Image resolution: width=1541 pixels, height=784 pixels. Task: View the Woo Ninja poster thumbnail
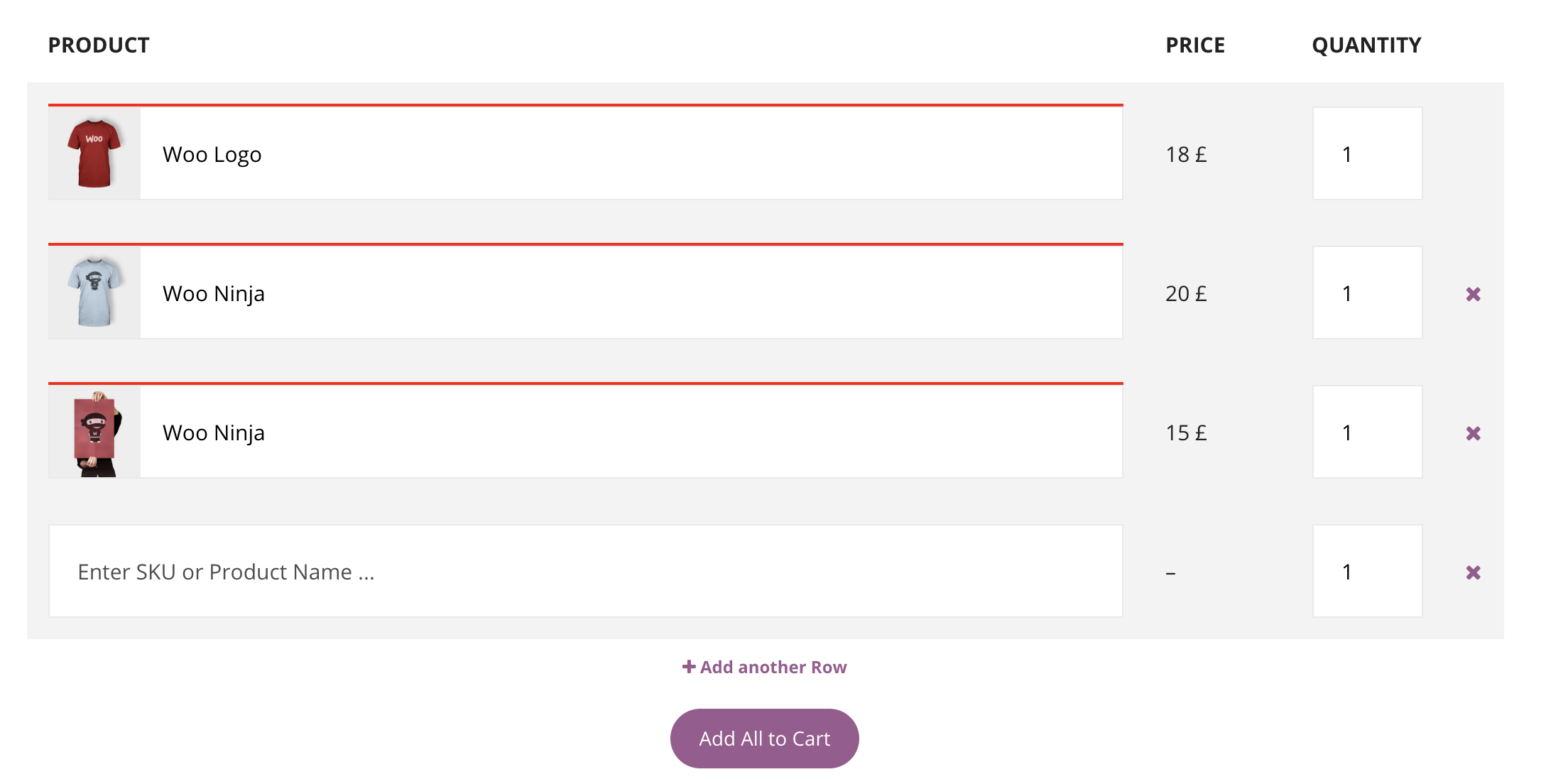(94, 431)
